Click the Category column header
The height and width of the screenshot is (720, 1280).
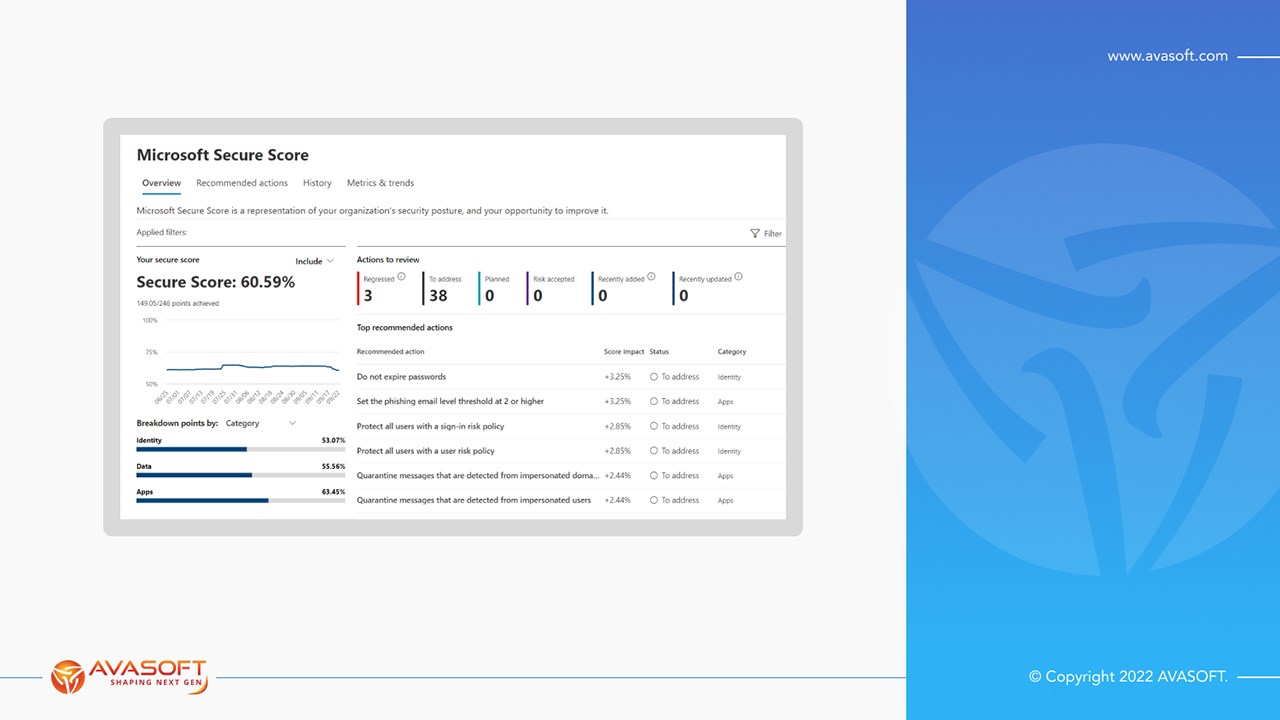click(x=732, y=352)
